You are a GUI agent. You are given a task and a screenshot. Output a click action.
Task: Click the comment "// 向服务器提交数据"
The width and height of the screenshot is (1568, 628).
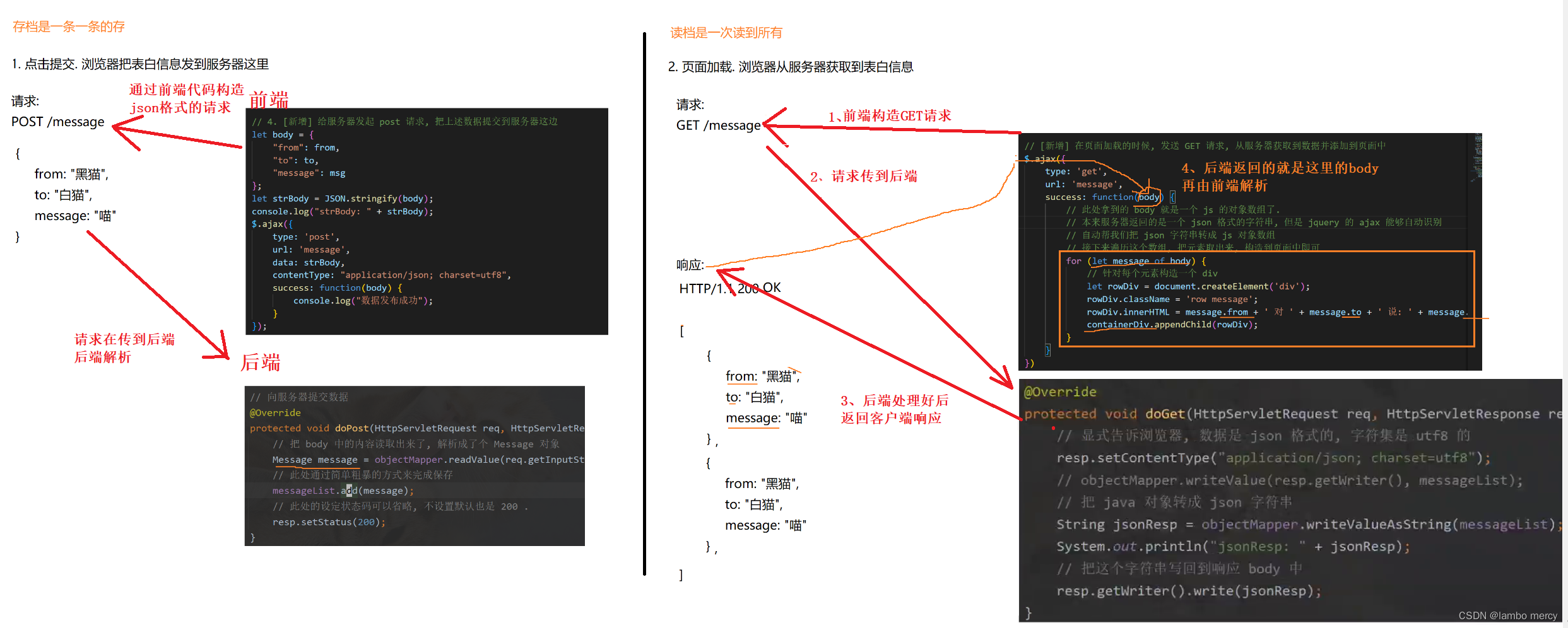coord(299,397)
